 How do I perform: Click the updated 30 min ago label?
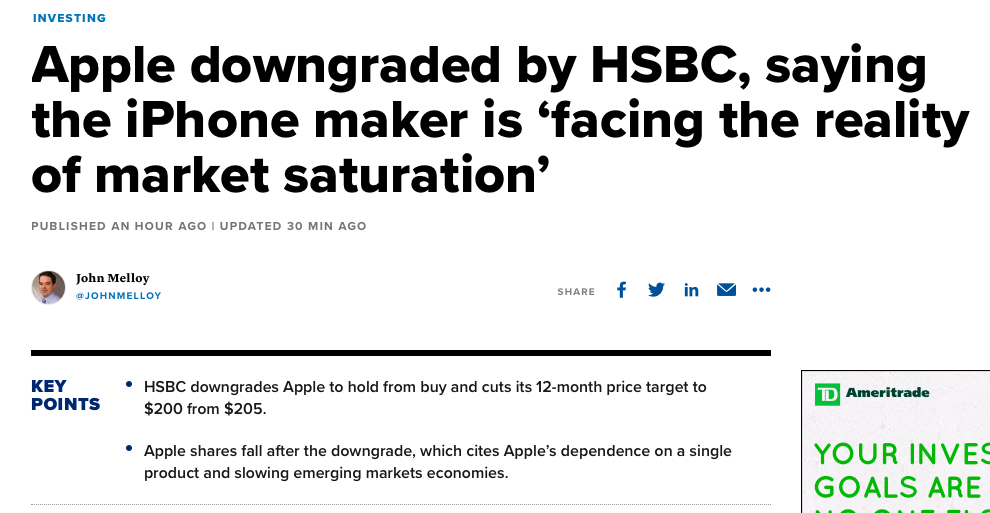pos(293,226)
